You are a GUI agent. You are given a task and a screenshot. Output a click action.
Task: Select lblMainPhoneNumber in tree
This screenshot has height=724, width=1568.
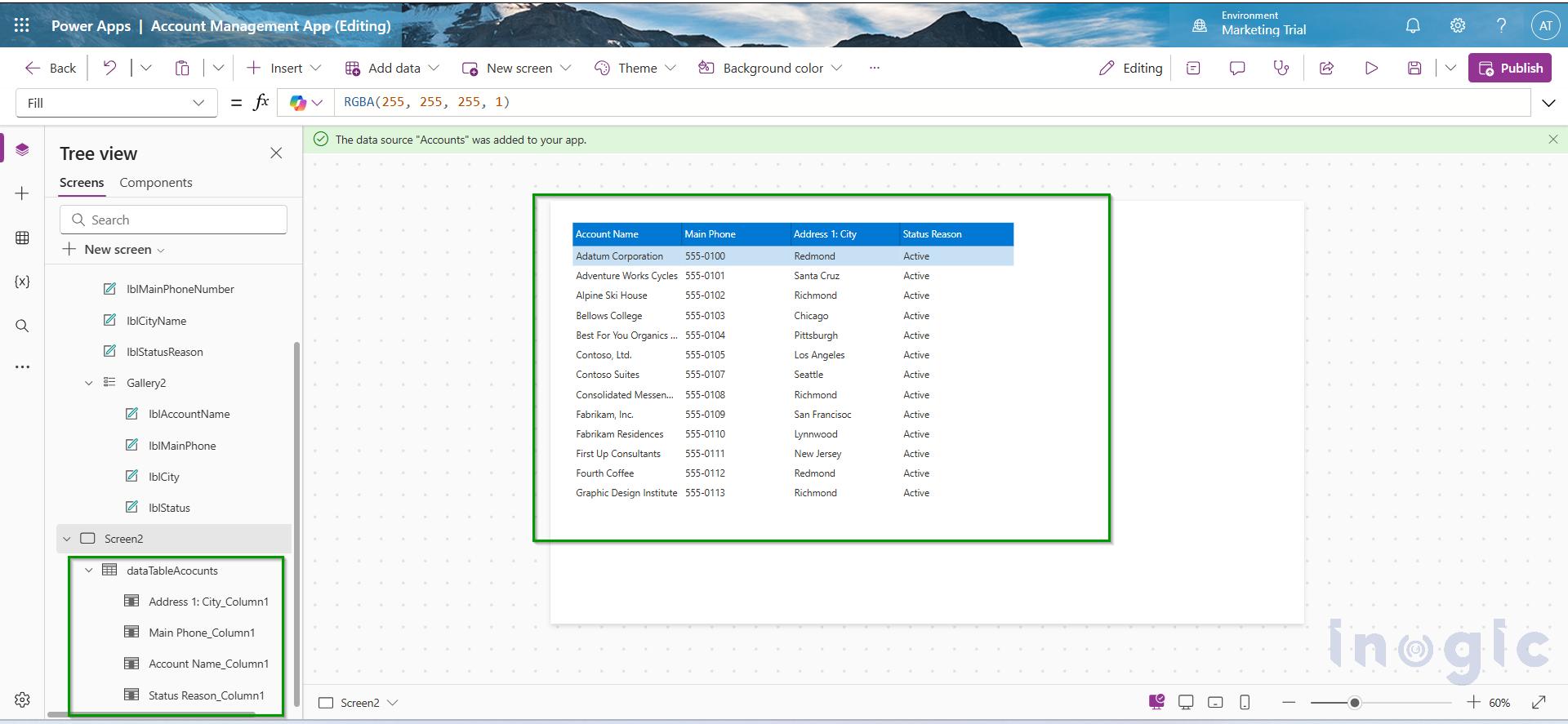click(180, 289)
